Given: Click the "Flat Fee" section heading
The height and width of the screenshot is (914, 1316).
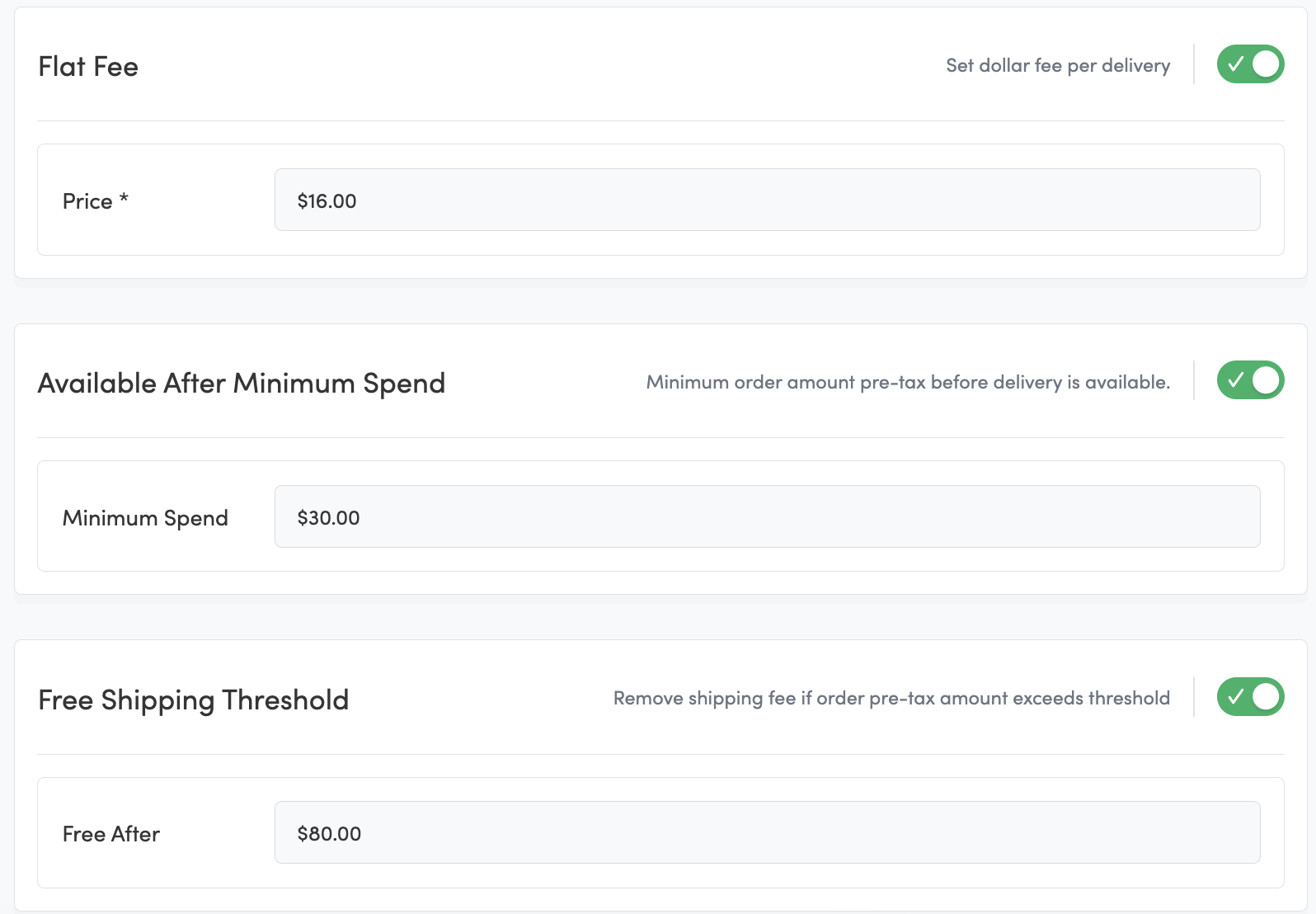Looking at the screenshot, I should [88, 67].
